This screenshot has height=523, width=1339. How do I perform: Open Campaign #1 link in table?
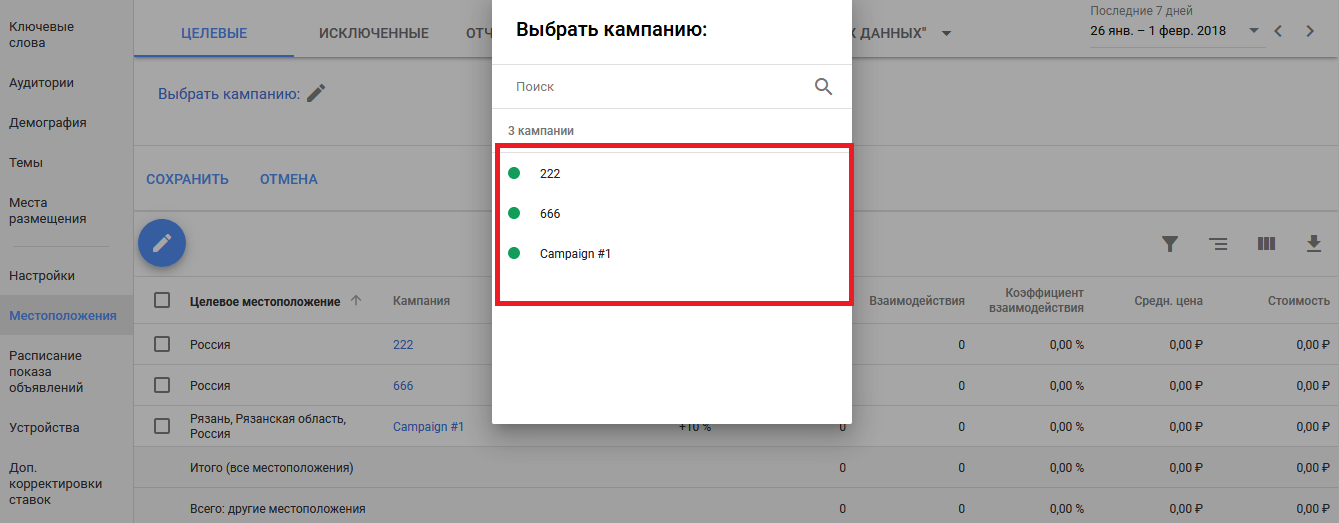[x=428, y=426]
